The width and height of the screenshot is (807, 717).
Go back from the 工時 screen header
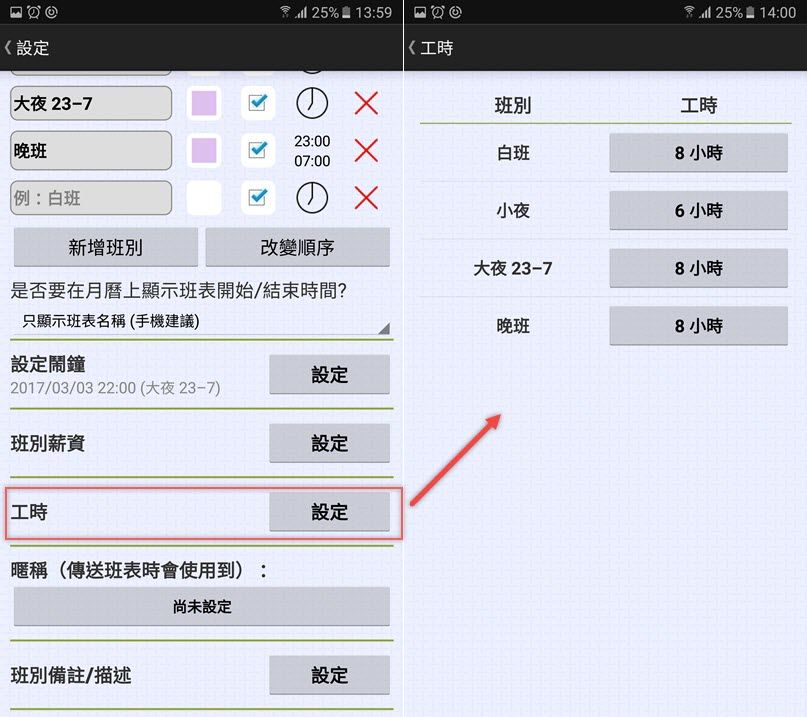coord(412,48)
